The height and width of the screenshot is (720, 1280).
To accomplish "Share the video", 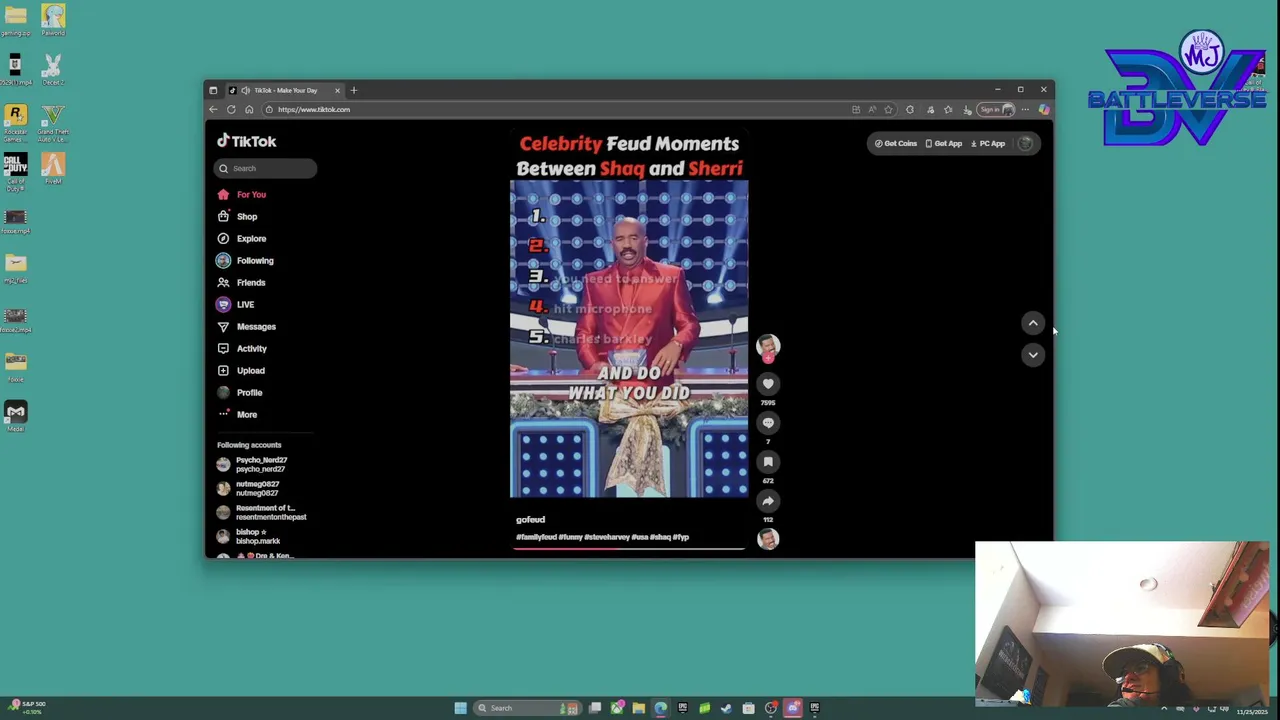I will coord(768,501).
